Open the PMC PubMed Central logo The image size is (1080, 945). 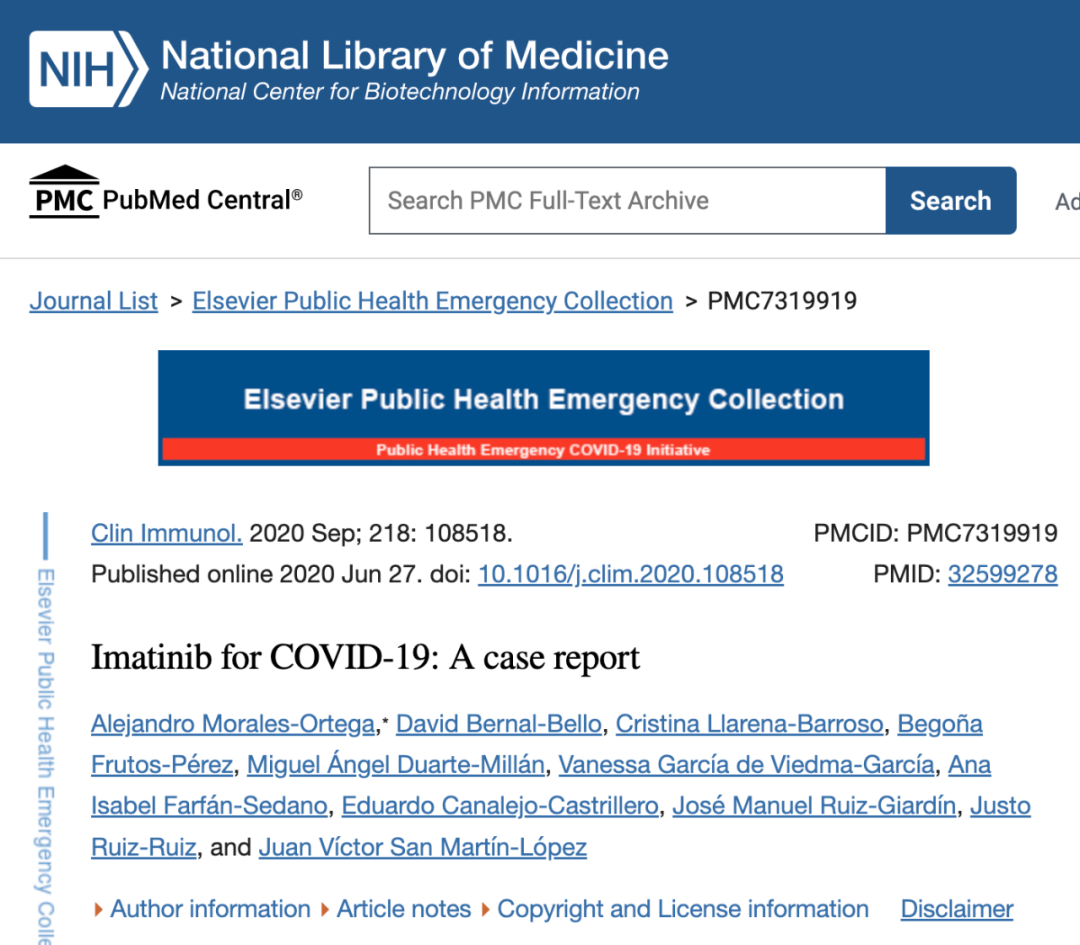(x=165, y=193)
